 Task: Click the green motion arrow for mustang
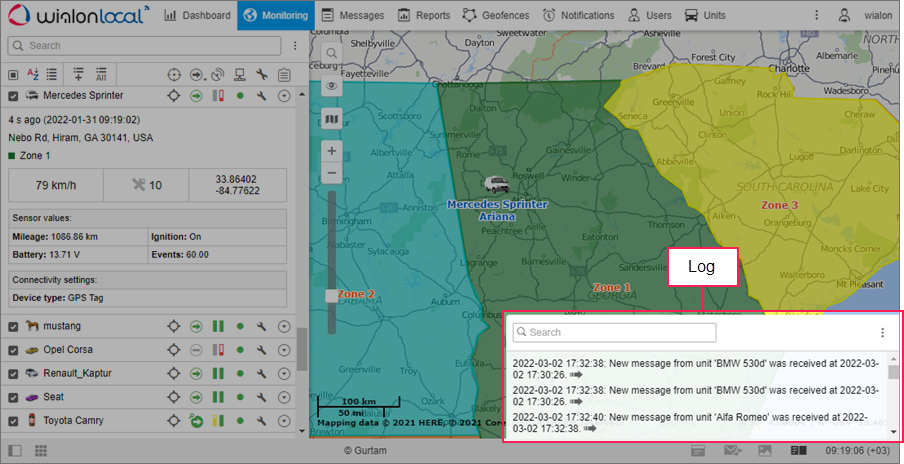coord(196,327)
